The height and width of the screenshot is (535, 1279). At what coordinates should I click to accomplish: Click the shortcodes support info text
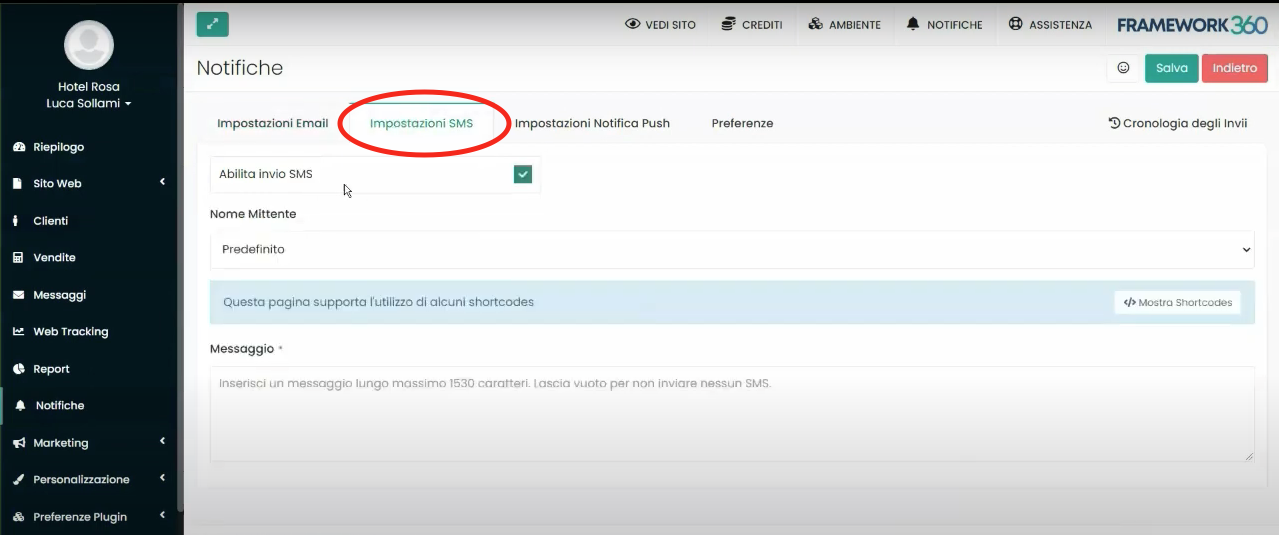click(378, 302)
